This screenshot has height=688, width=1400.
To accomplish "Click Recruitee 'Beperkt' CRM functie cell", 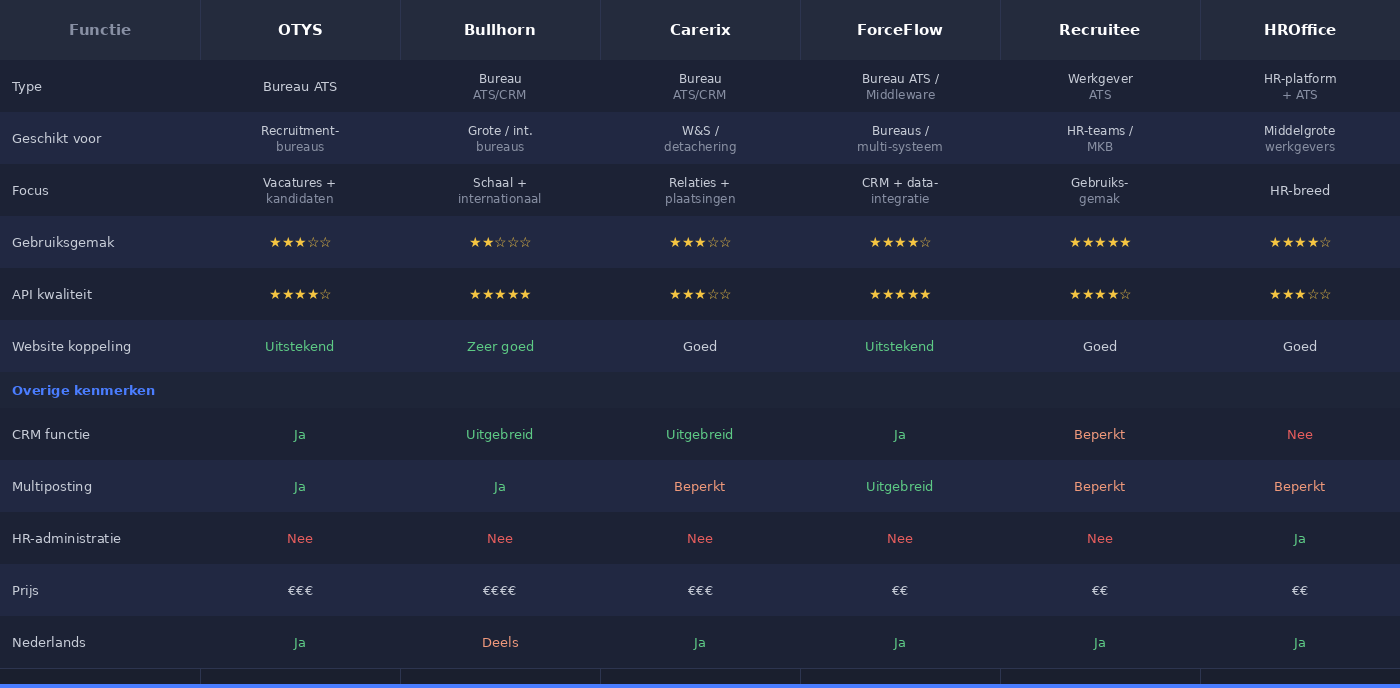I will pos(1100,435).
